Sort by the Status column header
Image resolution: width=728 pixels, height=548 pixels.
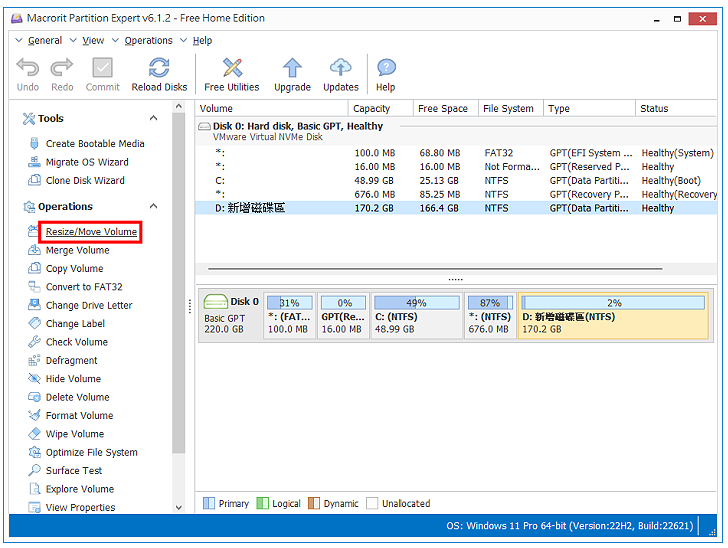pyautogui.click(x=676, y=108)
